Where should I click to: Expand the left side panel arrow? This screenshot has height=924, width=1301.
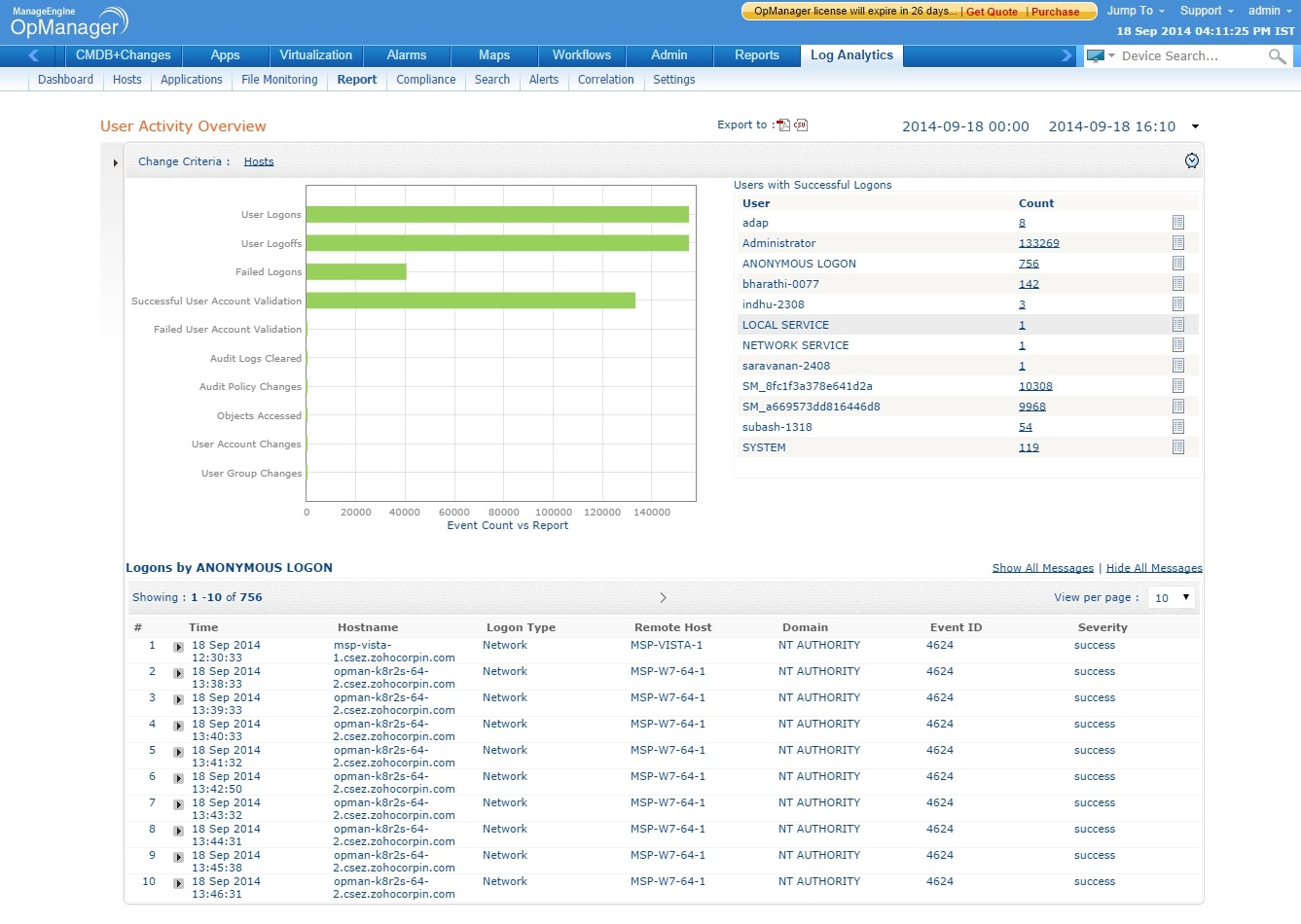116,162
